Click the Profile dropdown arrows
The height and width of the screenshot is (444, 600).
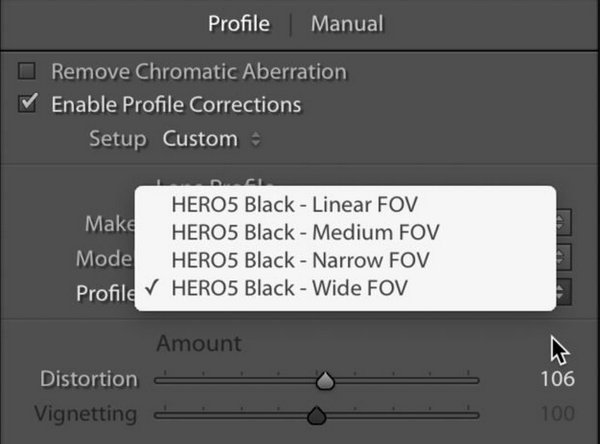(563, 292)
